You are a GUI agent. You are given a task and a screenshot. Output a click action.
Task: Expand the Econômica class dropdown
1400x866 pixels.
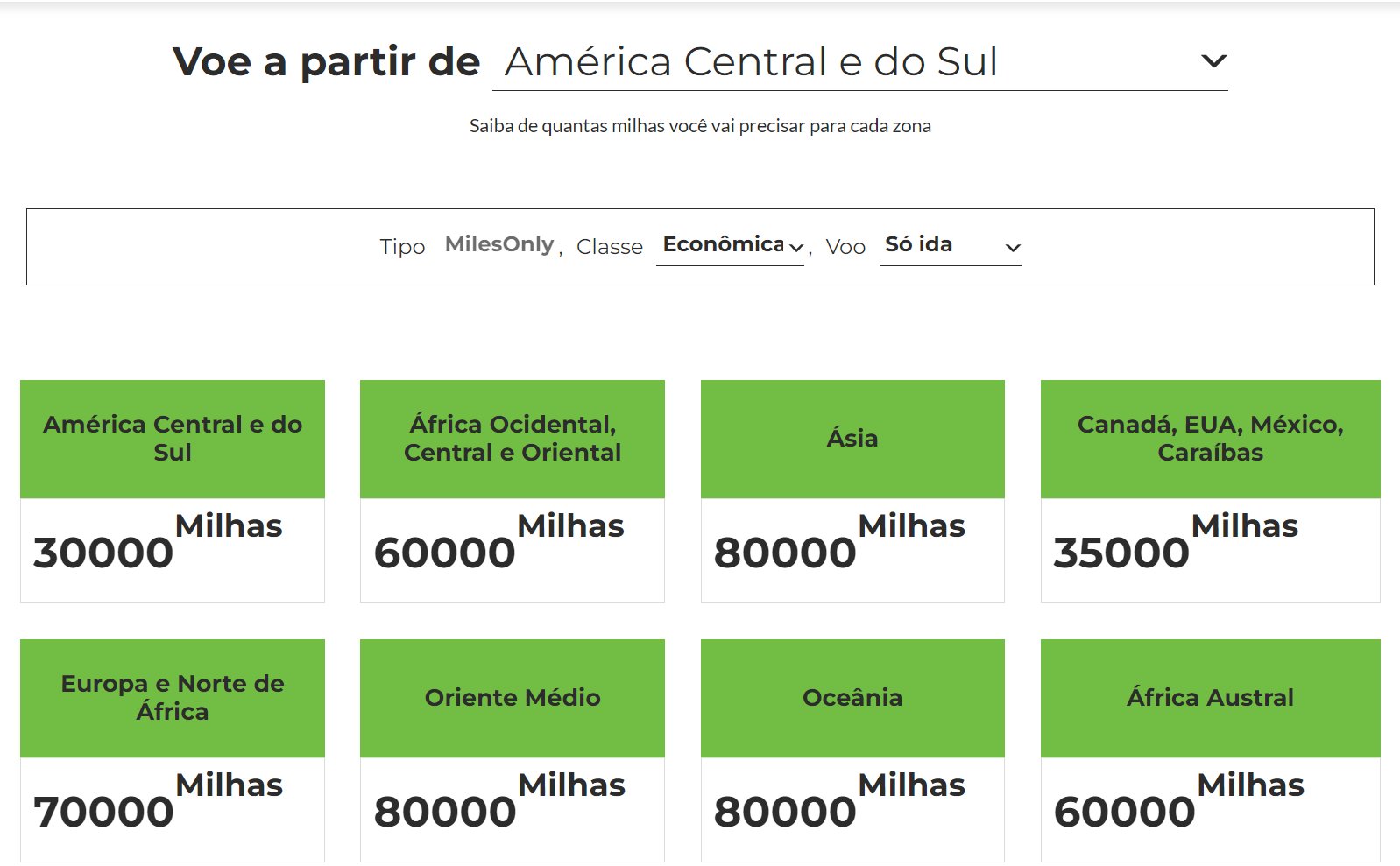click(730, 245)
